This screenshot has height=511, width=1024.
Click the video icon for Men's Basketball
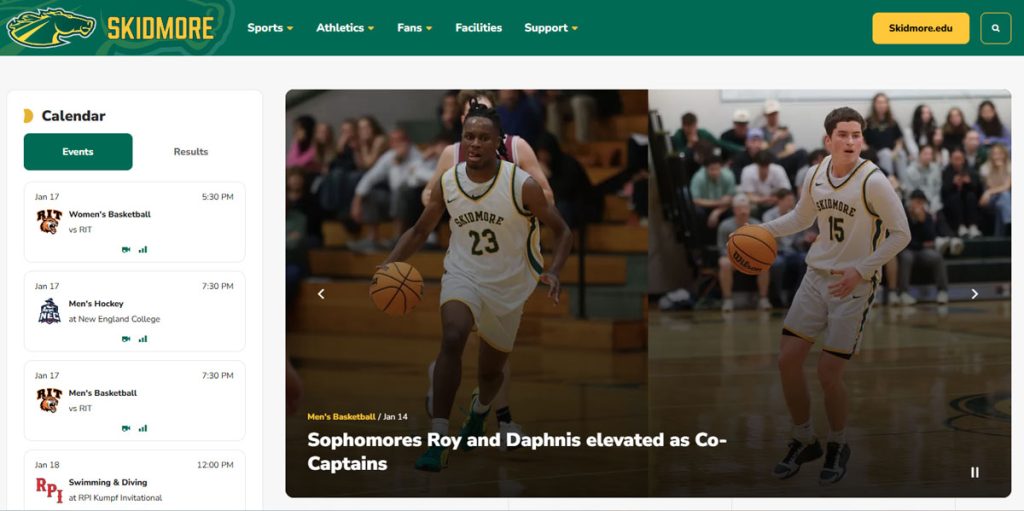[x=126, y=428]
